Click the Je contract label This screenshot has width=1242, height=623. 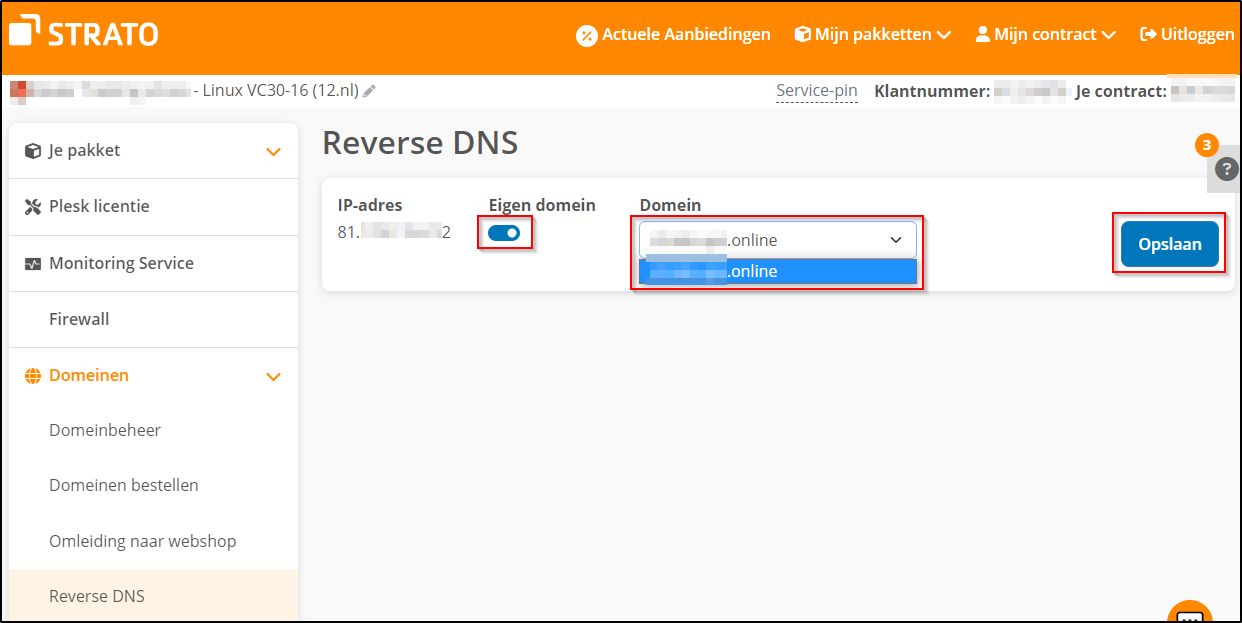click(1121, 91)
